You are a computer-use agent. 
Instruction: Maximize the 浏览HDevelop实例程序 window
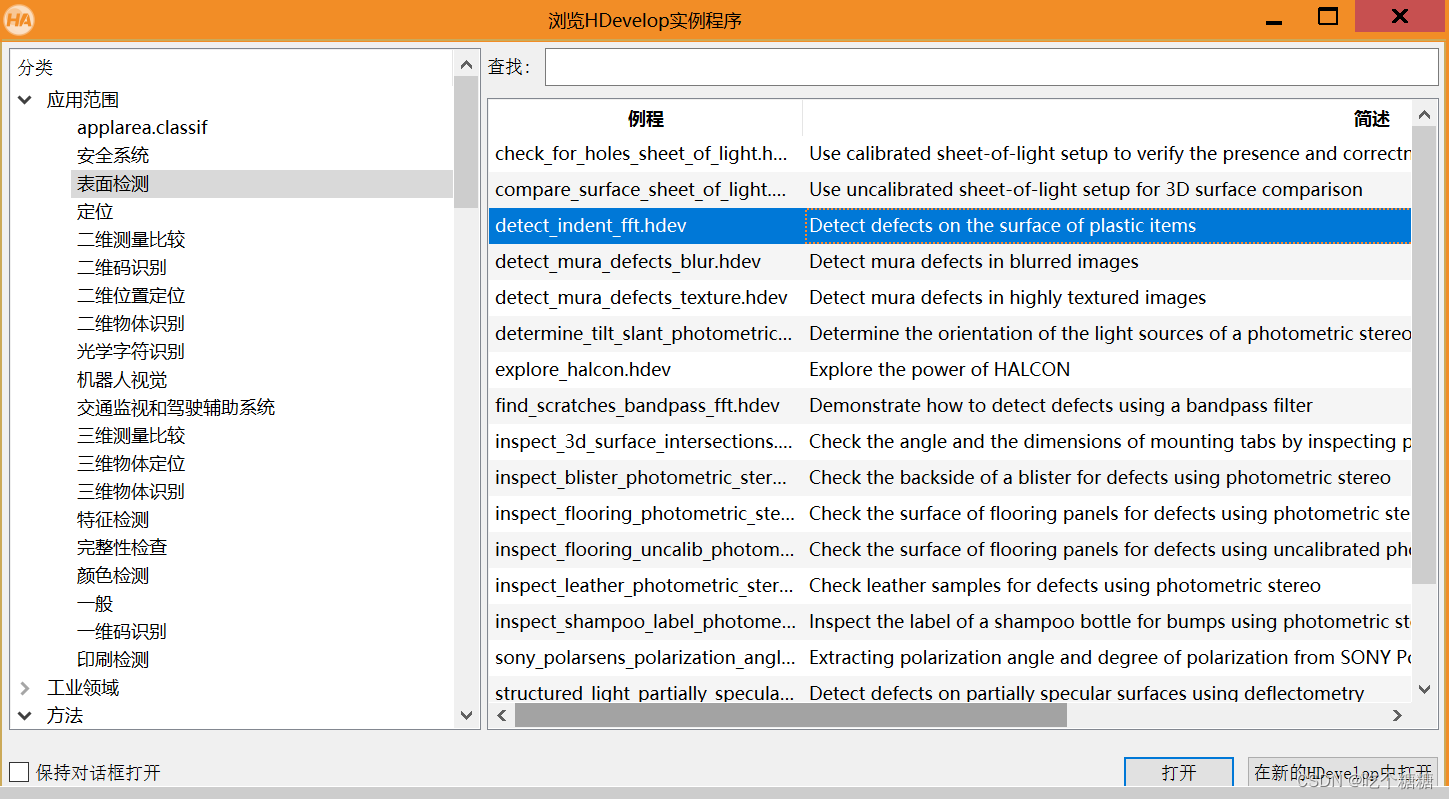(1328, 17)
